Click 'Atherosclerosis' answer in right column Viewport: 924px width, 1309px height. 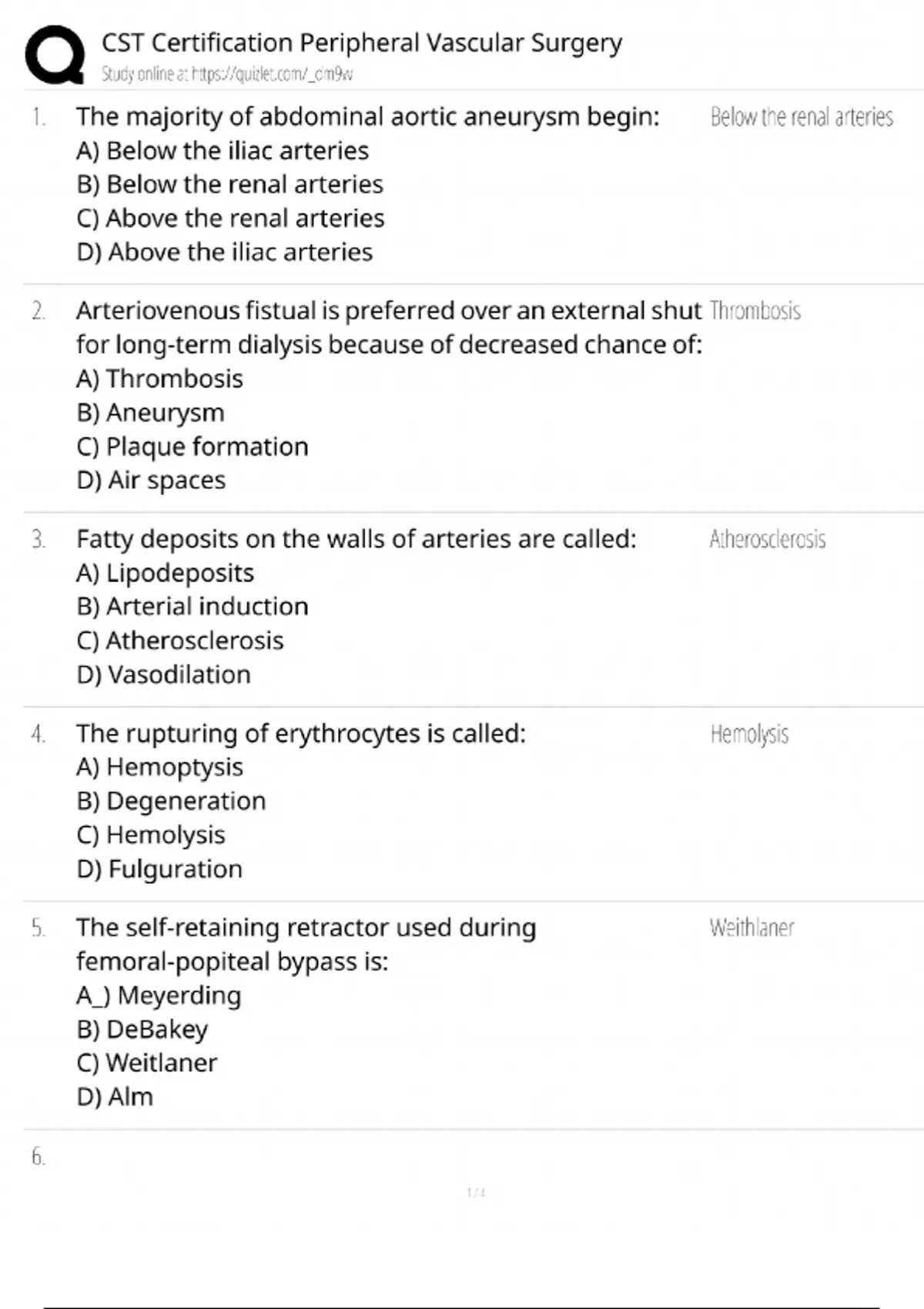click(768, 539)
